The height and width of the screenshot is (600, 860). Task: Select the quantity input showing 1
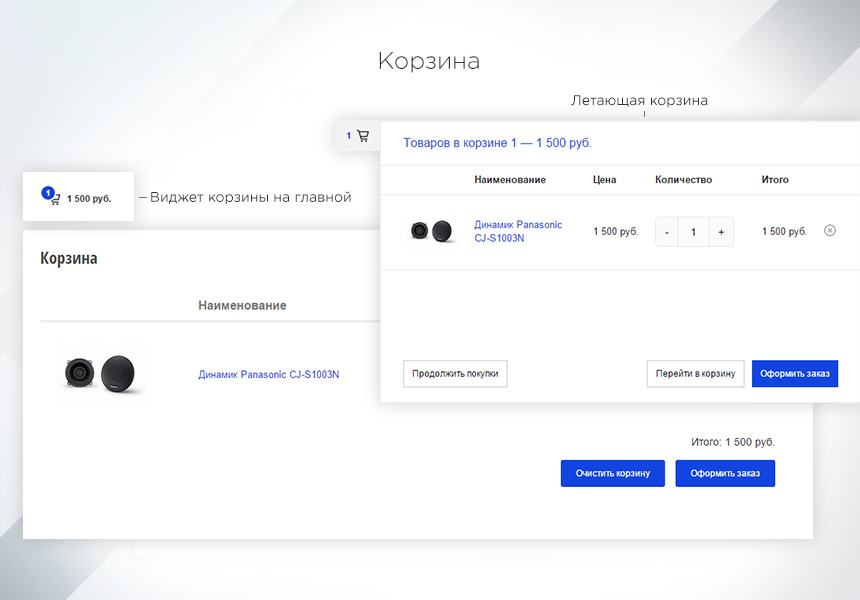point(693,231)
